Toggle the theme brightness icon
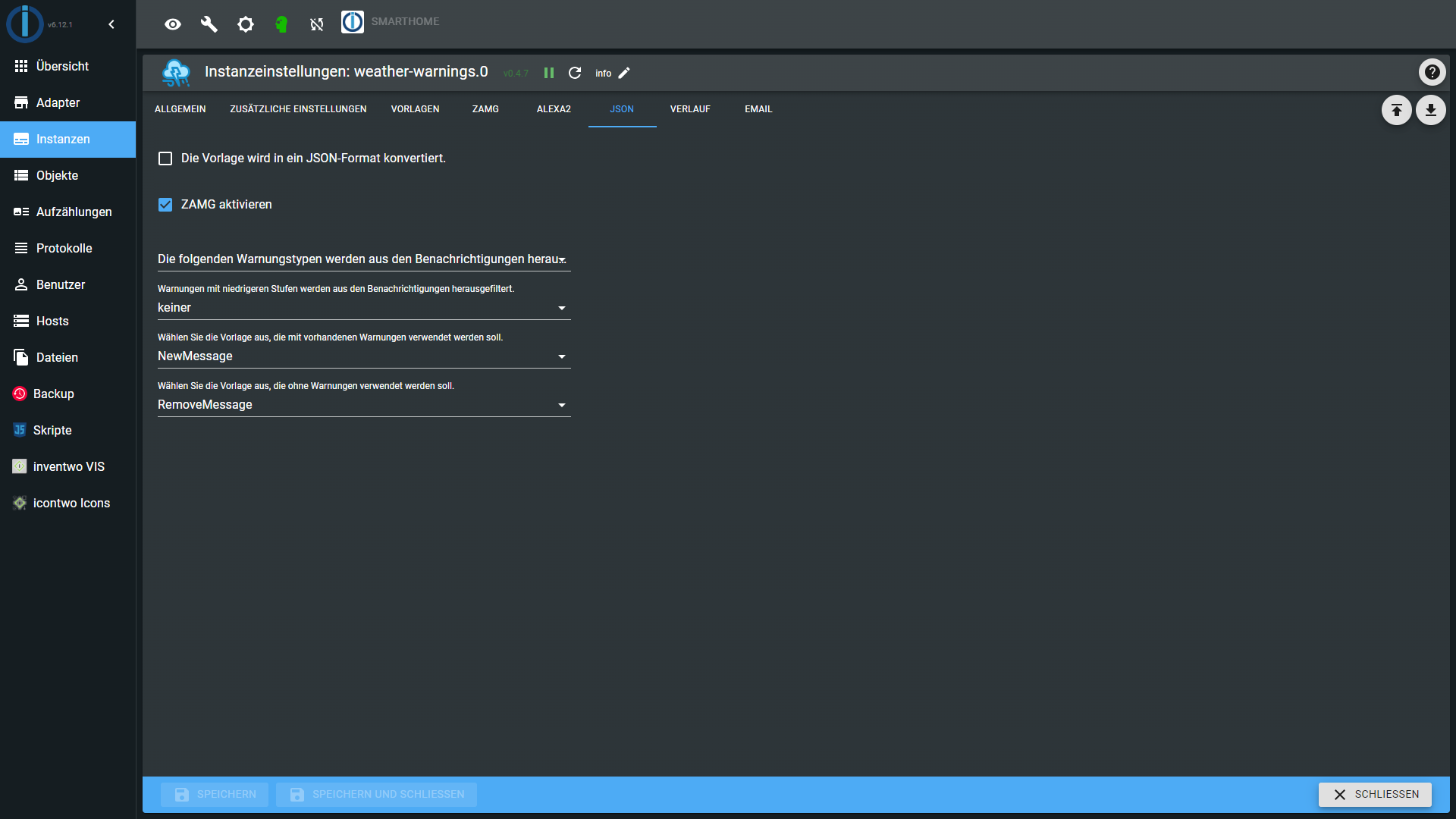Screen dimensions: 1456x819 point(246,24)
